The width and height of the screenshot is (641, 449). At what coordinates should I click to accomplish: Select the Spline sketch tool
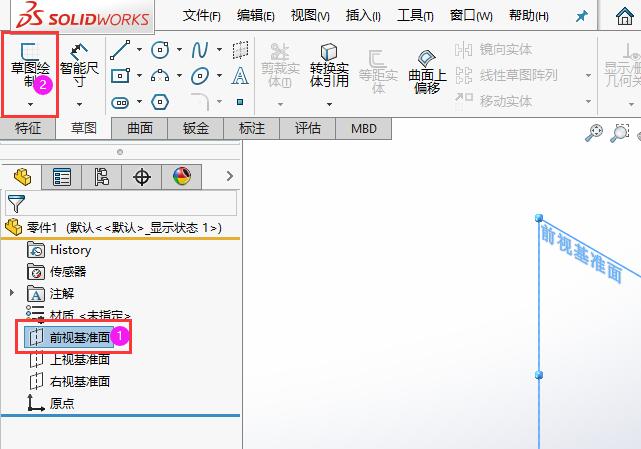200,50
